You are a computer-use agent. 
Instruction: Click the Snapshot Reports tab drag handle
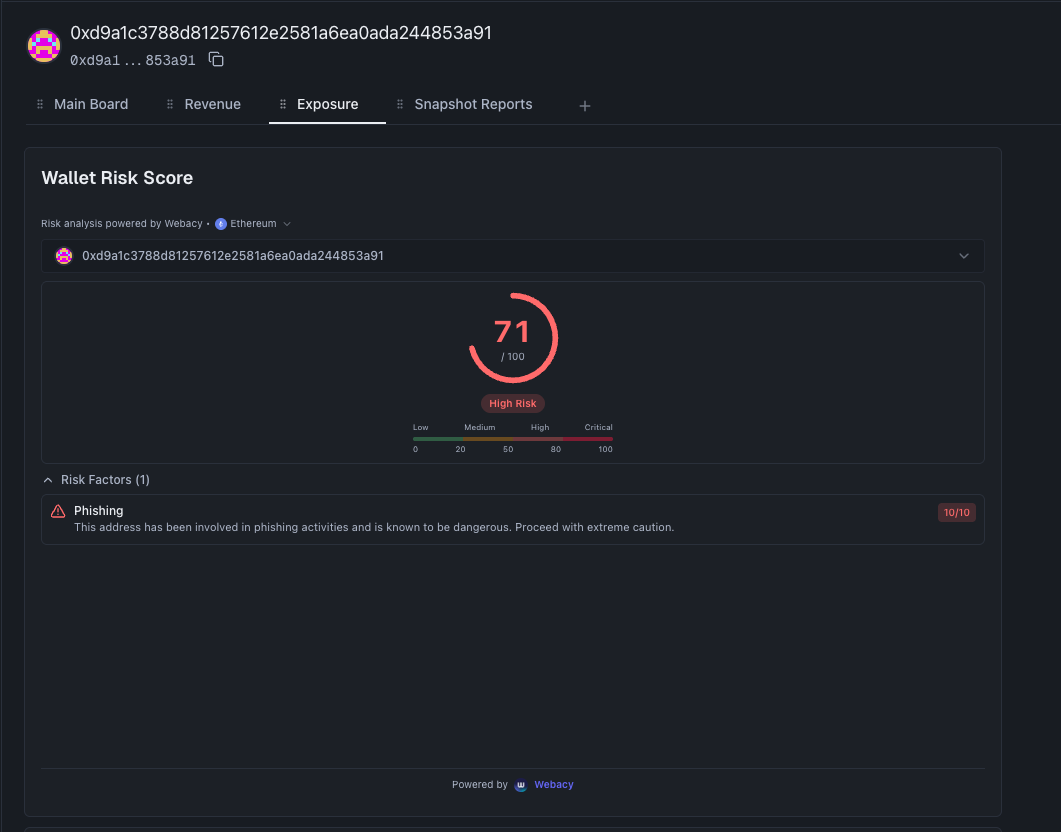pos(401,104)
